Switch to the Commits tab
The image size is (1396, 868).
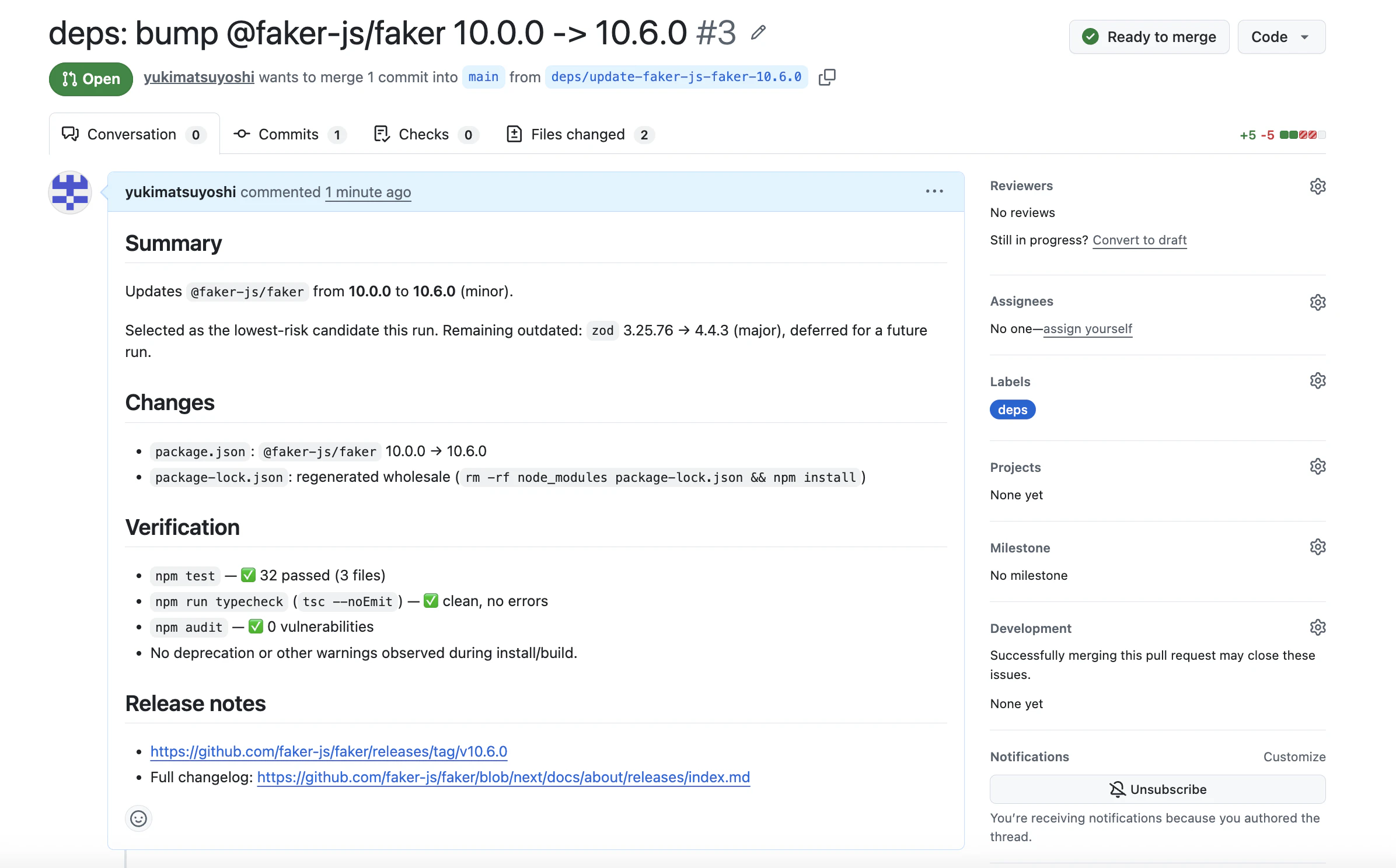tap(290, 134)
